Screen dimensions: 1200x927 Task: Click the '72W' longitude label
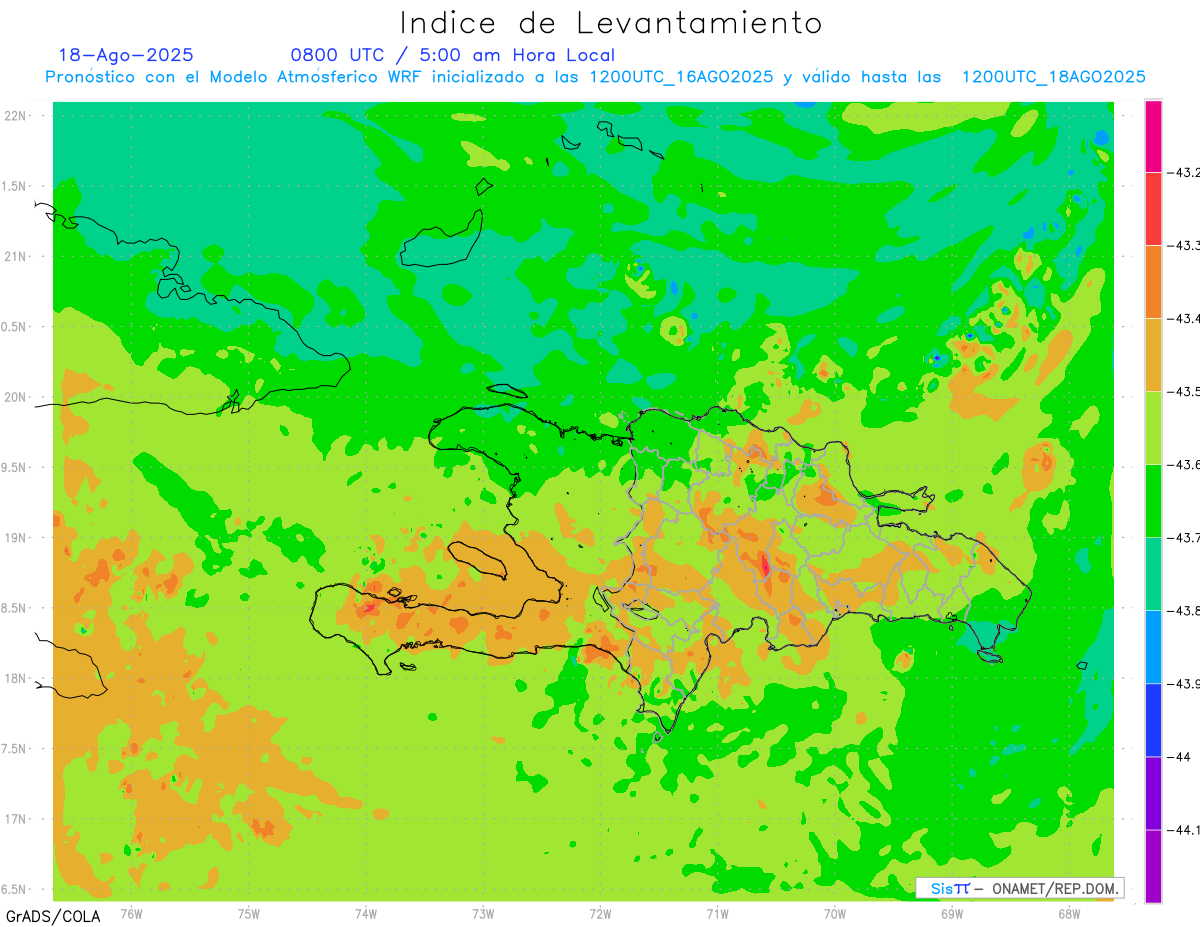click(600, 913)
